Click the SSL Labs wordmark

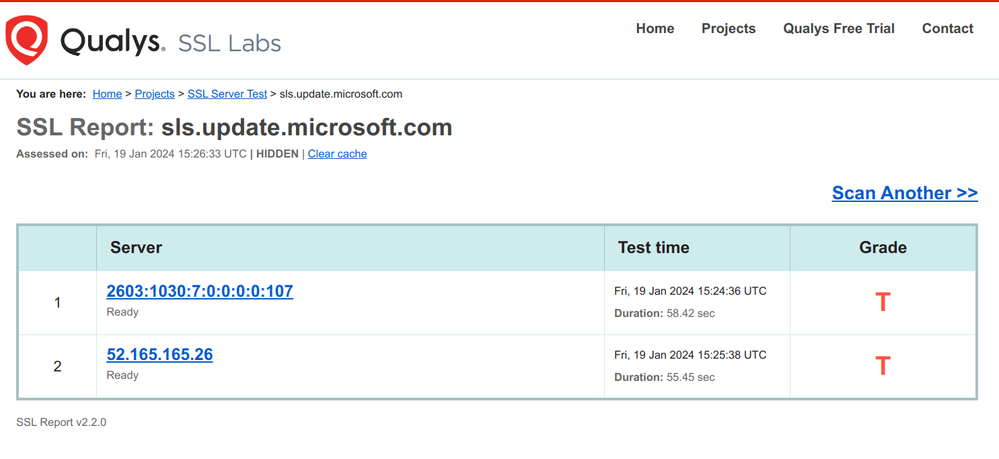(x=229, y=43)
